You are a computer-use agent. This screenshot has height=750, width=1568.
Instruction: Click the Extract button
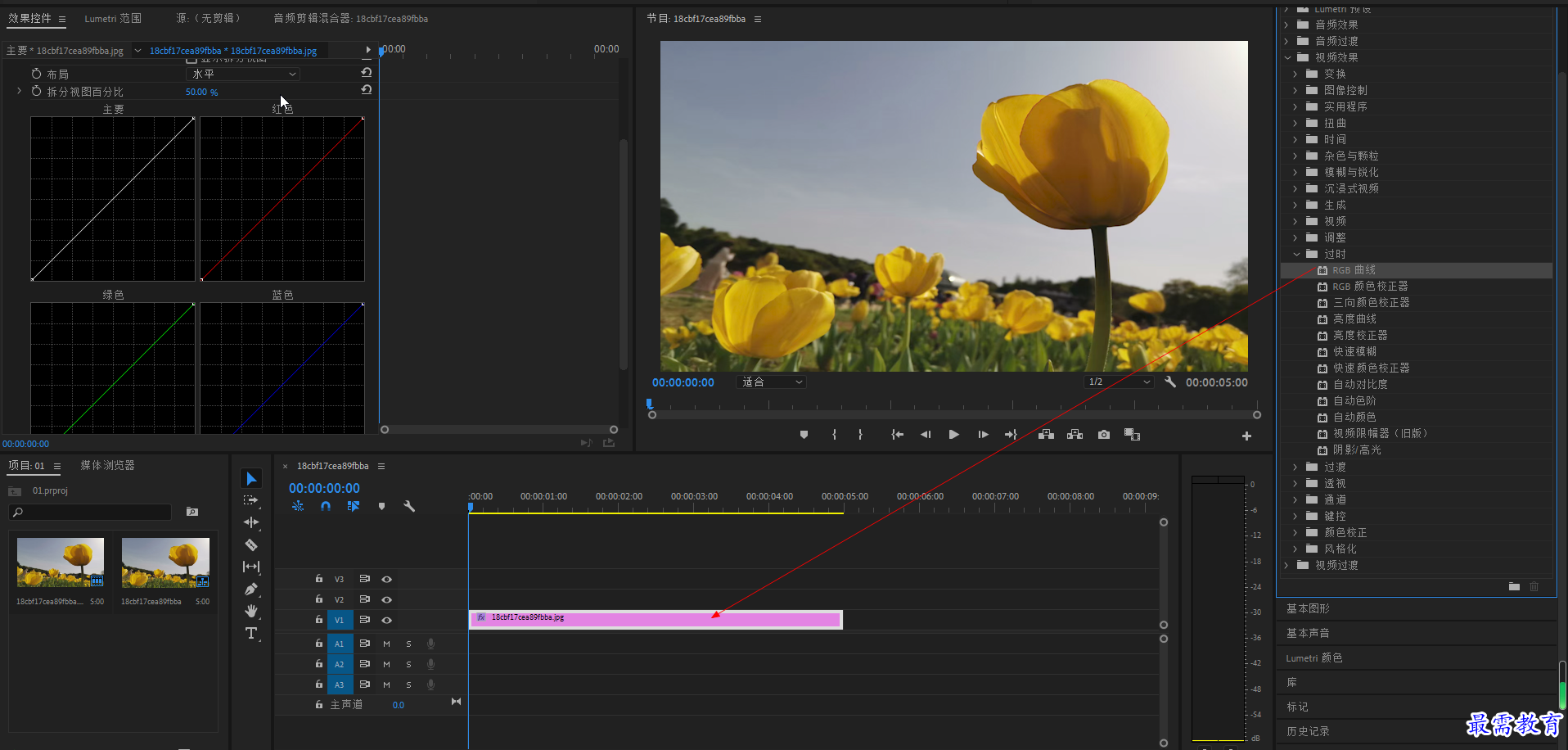click(x=1075, y=435)
